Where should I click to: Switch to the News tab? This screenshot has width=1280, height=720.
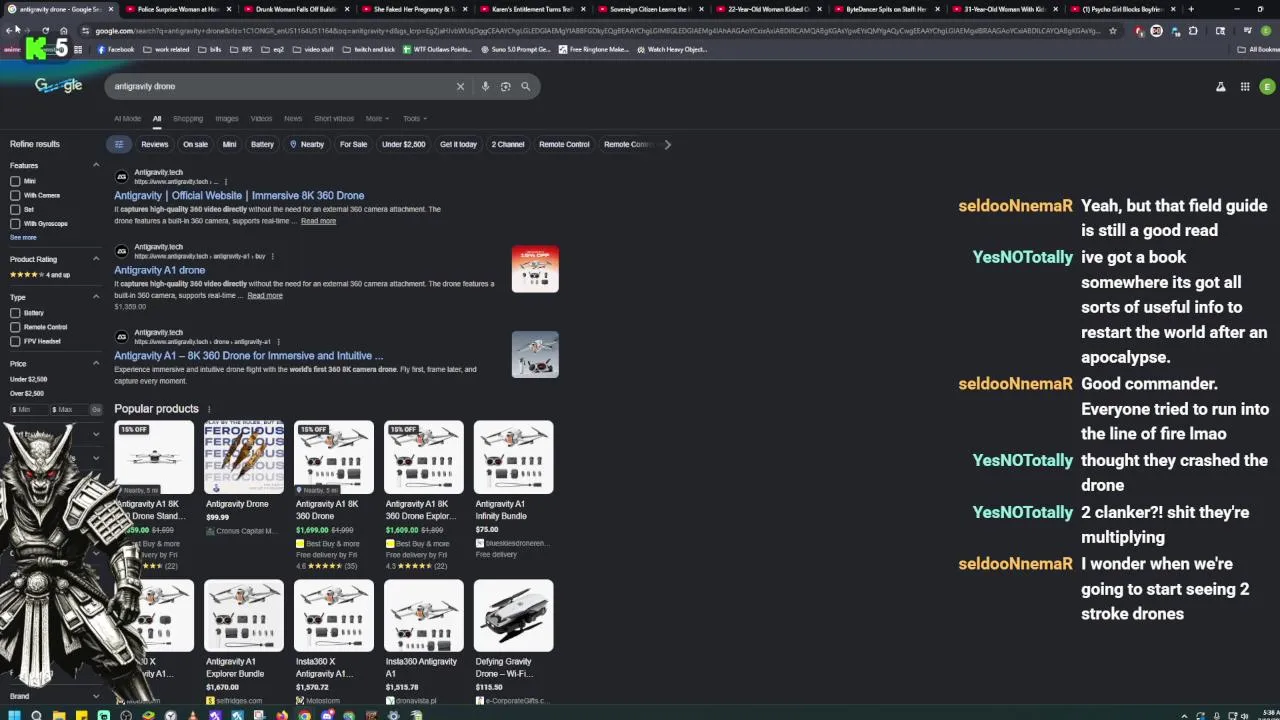click(293, 118)
